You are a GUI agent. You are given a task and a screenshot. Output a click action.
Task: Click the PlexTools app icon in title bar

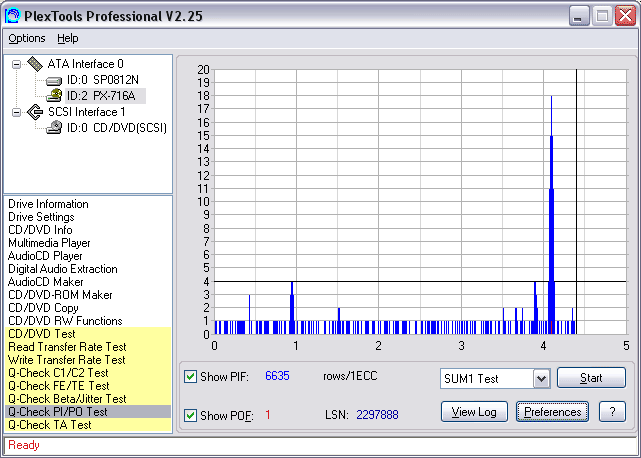tap(12, 16)
